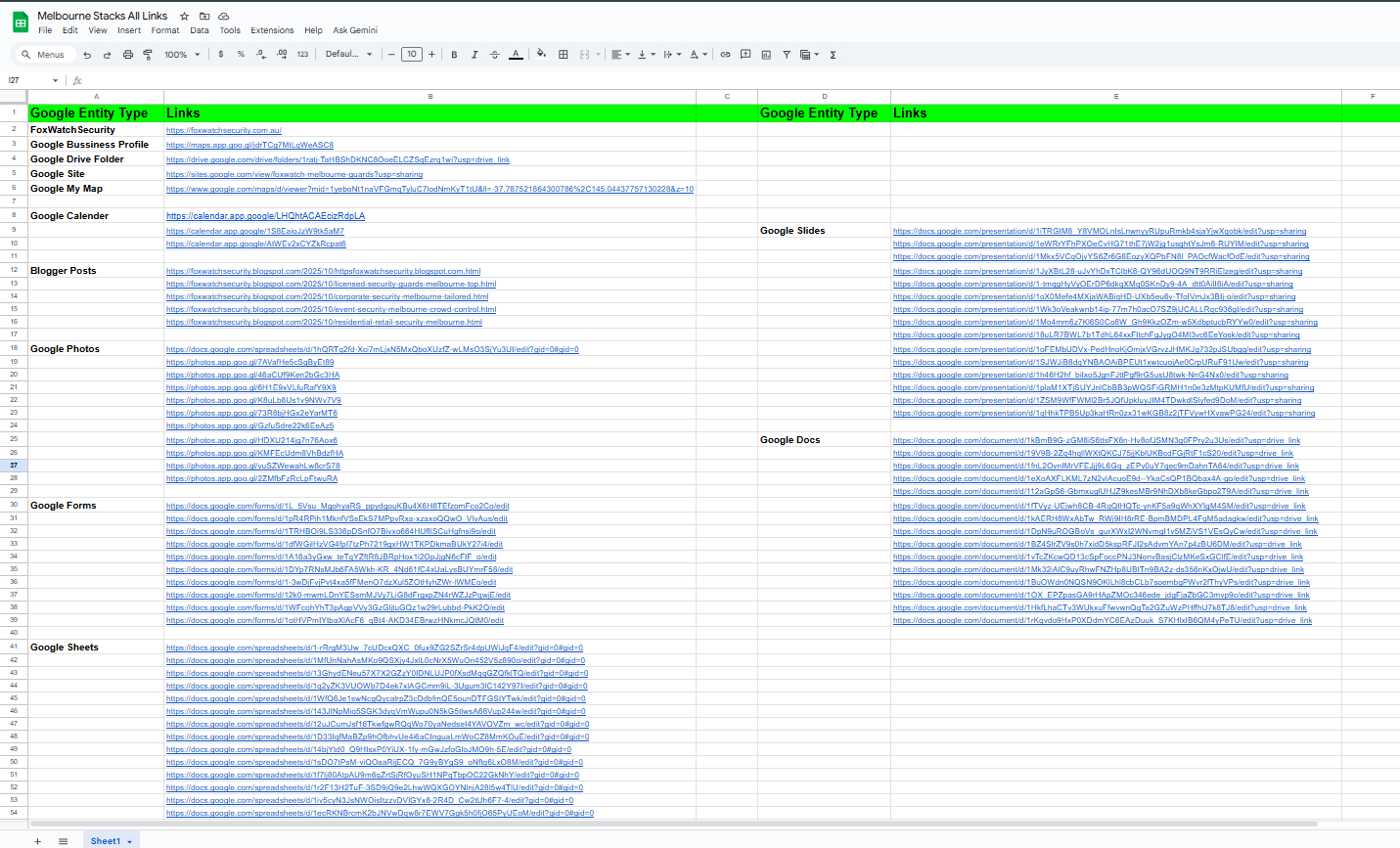
Task: Click the Insert chart icon
Action: coord(766,55)
